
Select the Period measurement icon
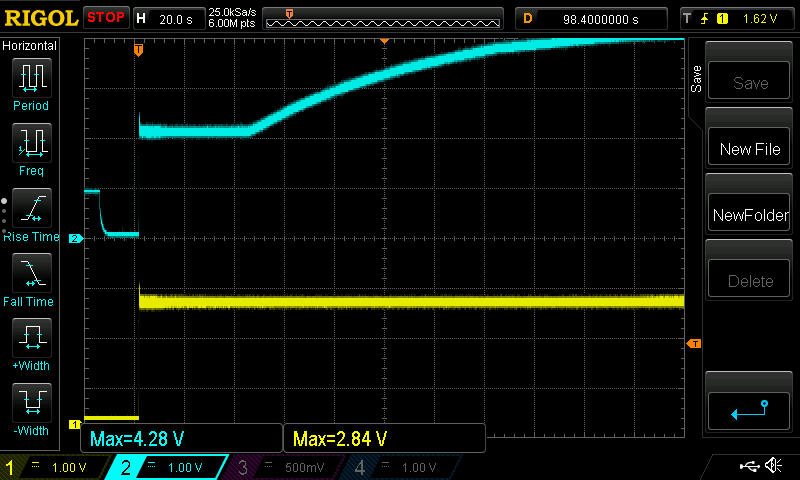pos(31,78)
